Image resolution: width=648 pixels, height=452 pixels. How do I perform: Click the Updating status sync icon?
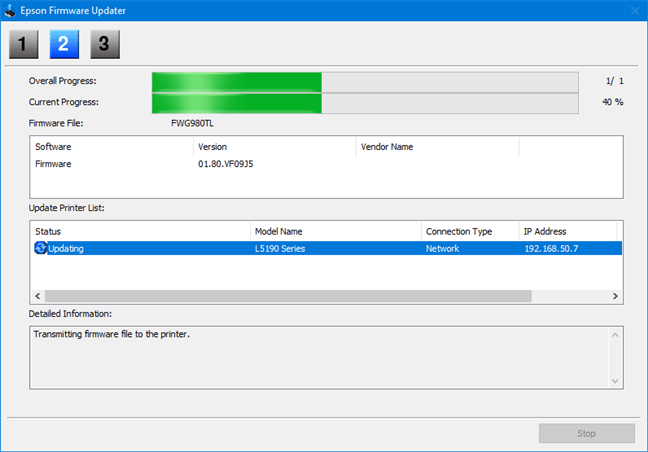pos(40,248)
